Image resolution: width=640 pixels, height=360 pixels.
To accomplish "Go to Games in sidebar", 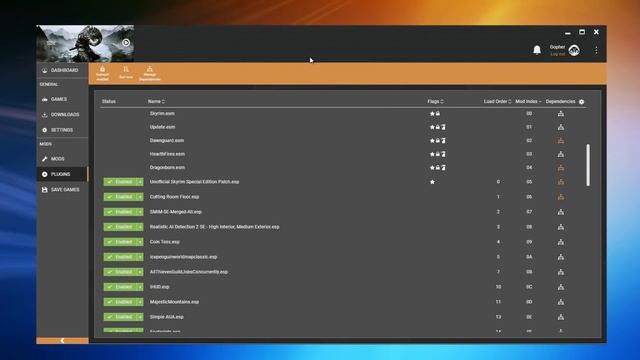I will [62, 99].
